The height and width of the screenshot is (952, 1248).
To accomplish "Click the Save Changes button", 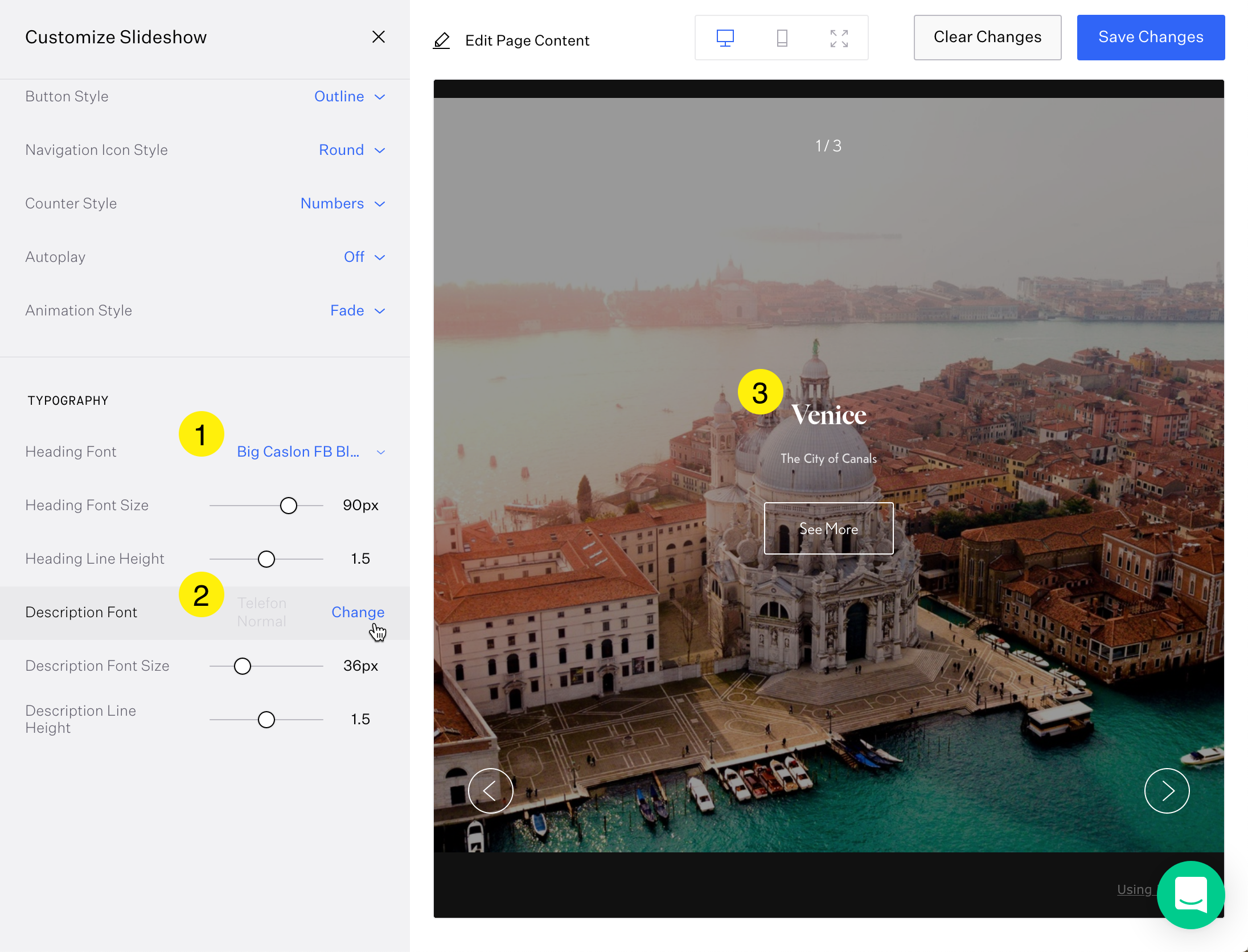I will click(x=1150, y=38).
